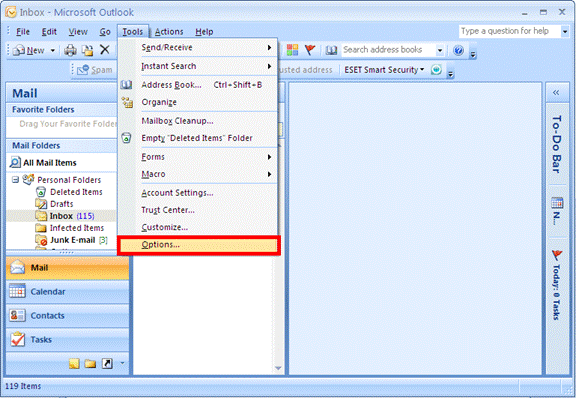This screenshot has height=398, width=576.
Task: Open the Macro submenu
Action: click(x=198, y=174)
